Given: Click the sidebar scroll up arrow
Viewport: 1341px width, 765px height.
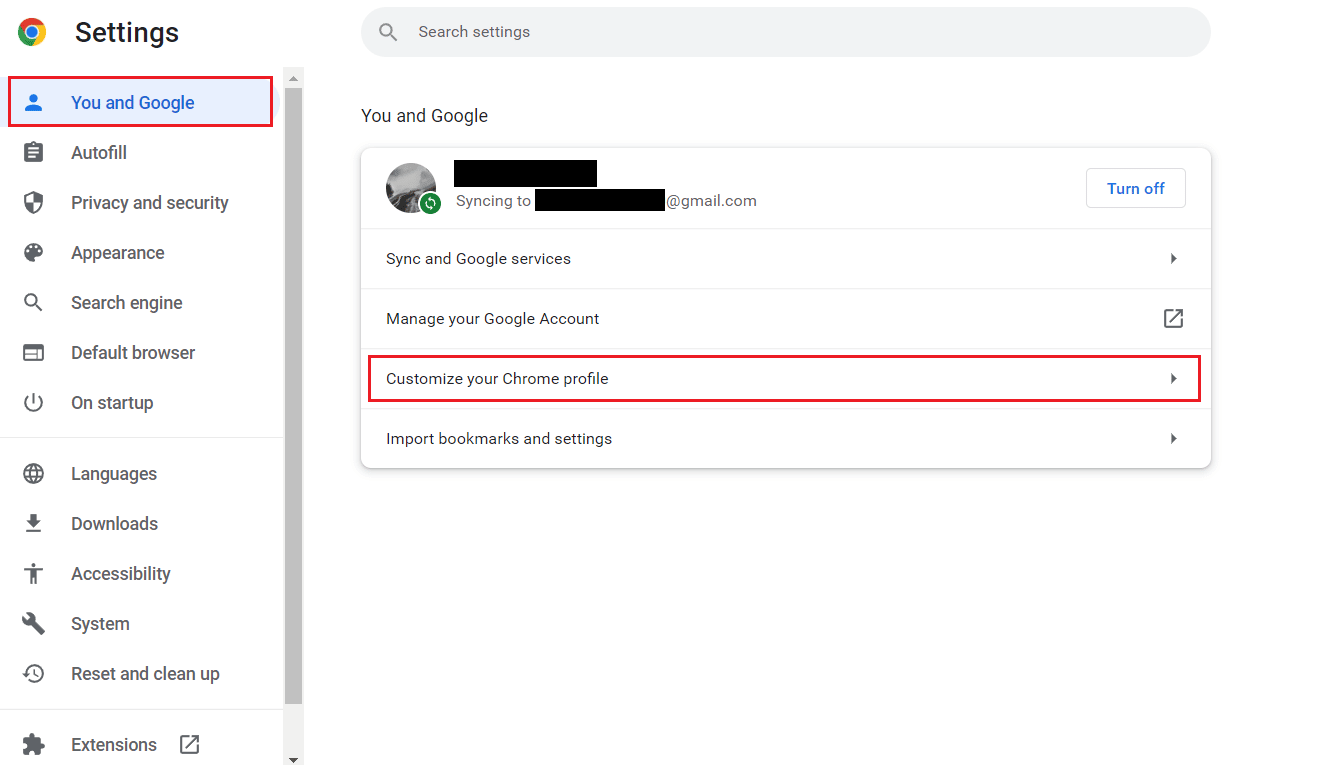Looking at the screenshot, I should (293, 77).
